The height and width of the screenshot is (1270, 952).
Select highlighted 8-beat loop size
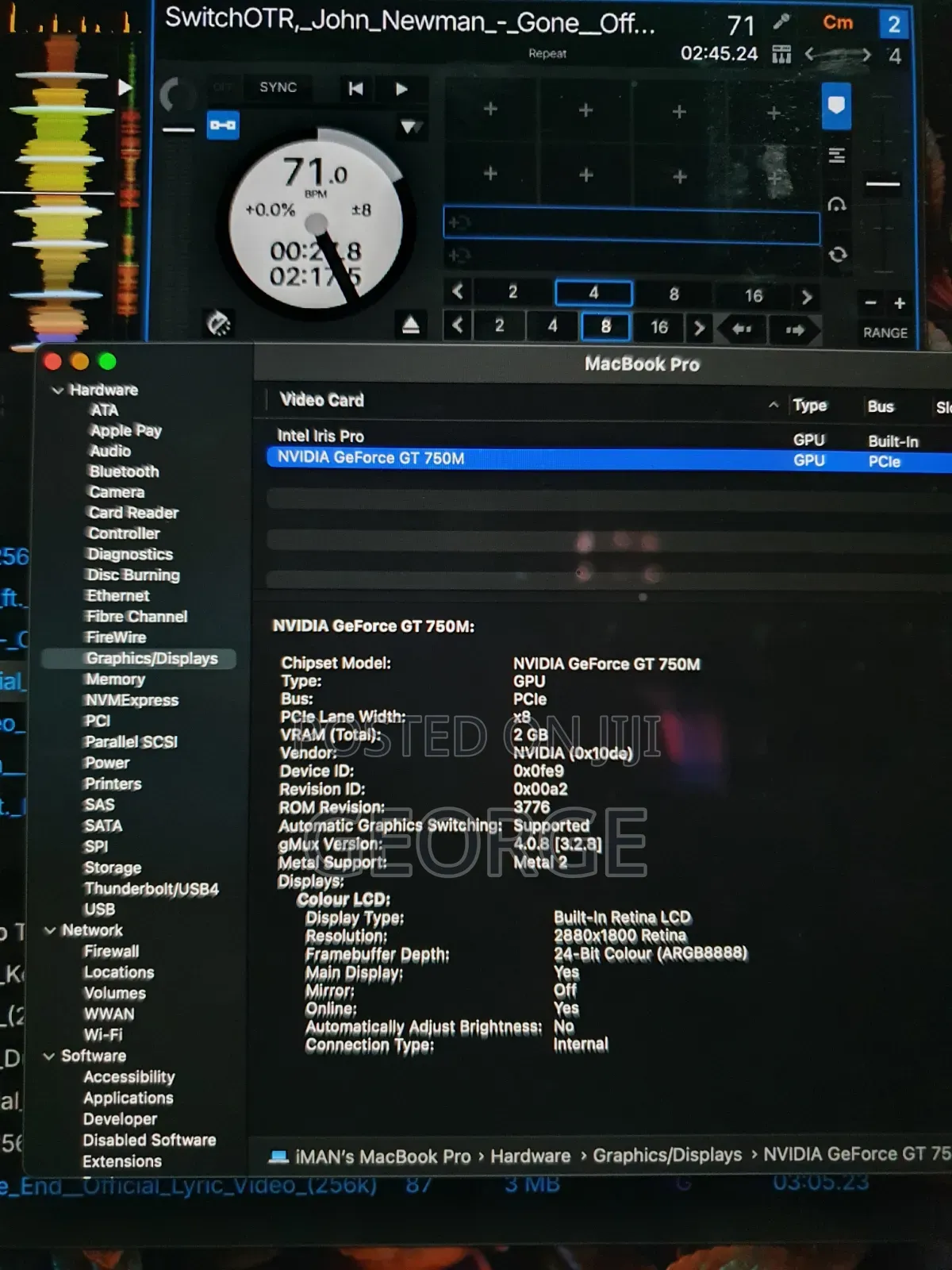point(605,326)
